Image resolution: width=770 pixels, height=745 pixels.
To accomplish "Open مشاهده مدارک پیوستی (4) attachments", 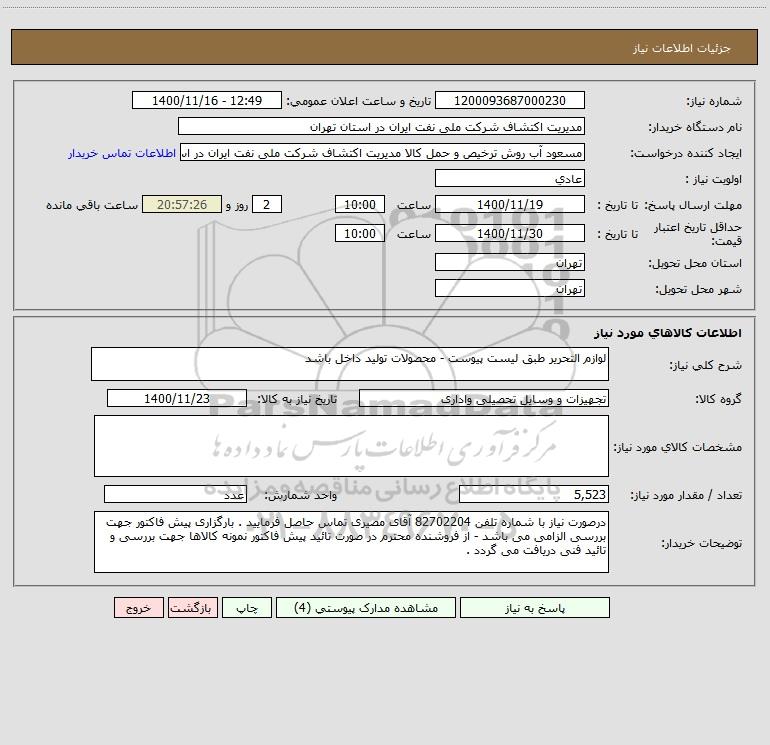I will click(x=366, y=607).
